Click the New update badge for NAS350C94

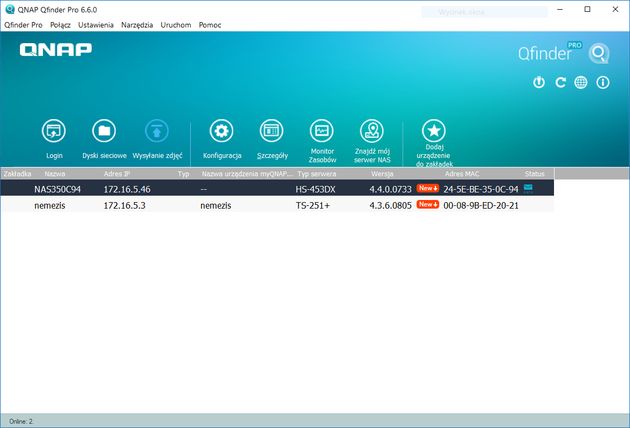coord(428,188)
